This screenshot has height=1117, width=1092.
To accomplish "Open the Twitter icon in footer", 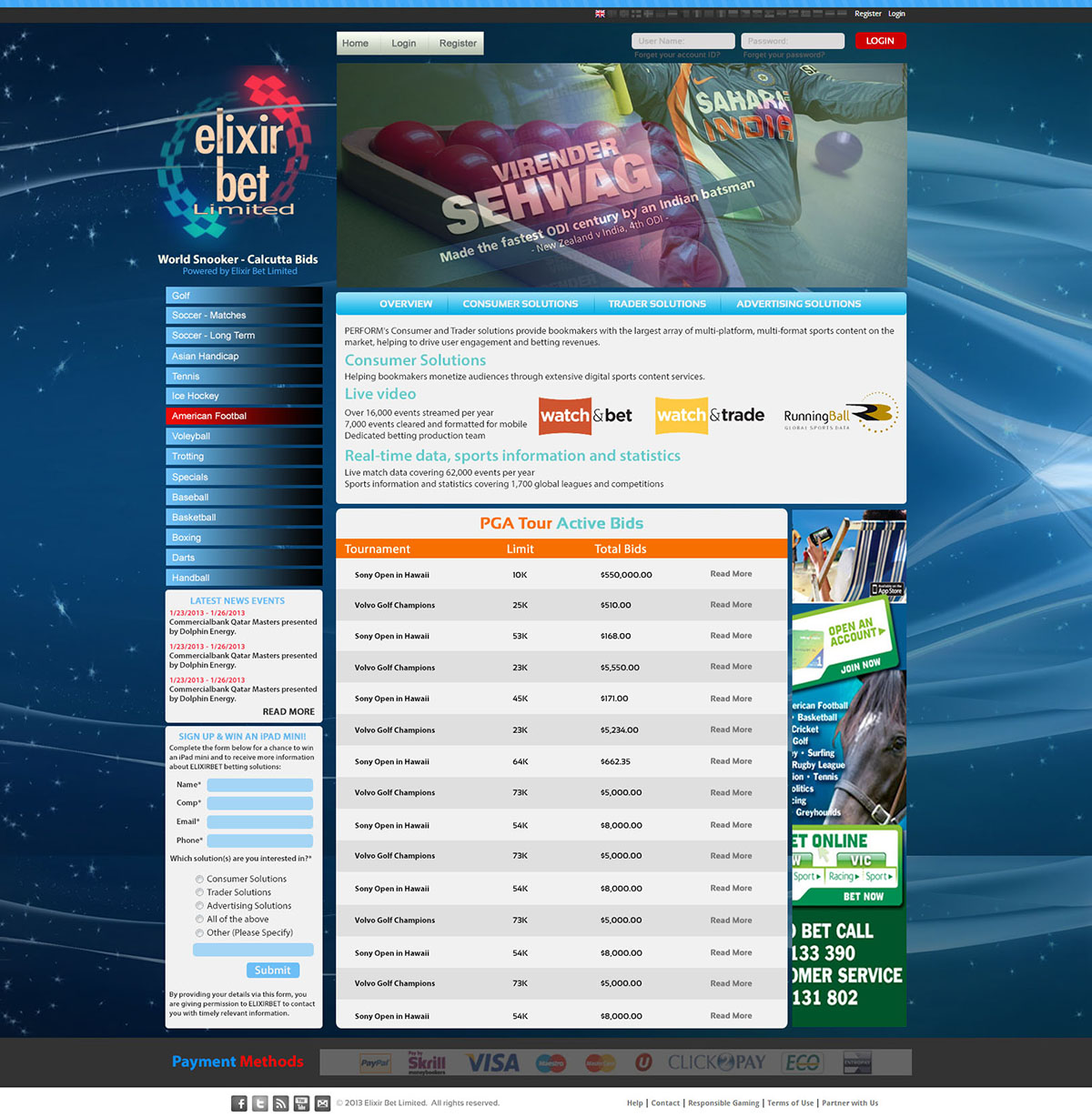I will [260, 1103].
